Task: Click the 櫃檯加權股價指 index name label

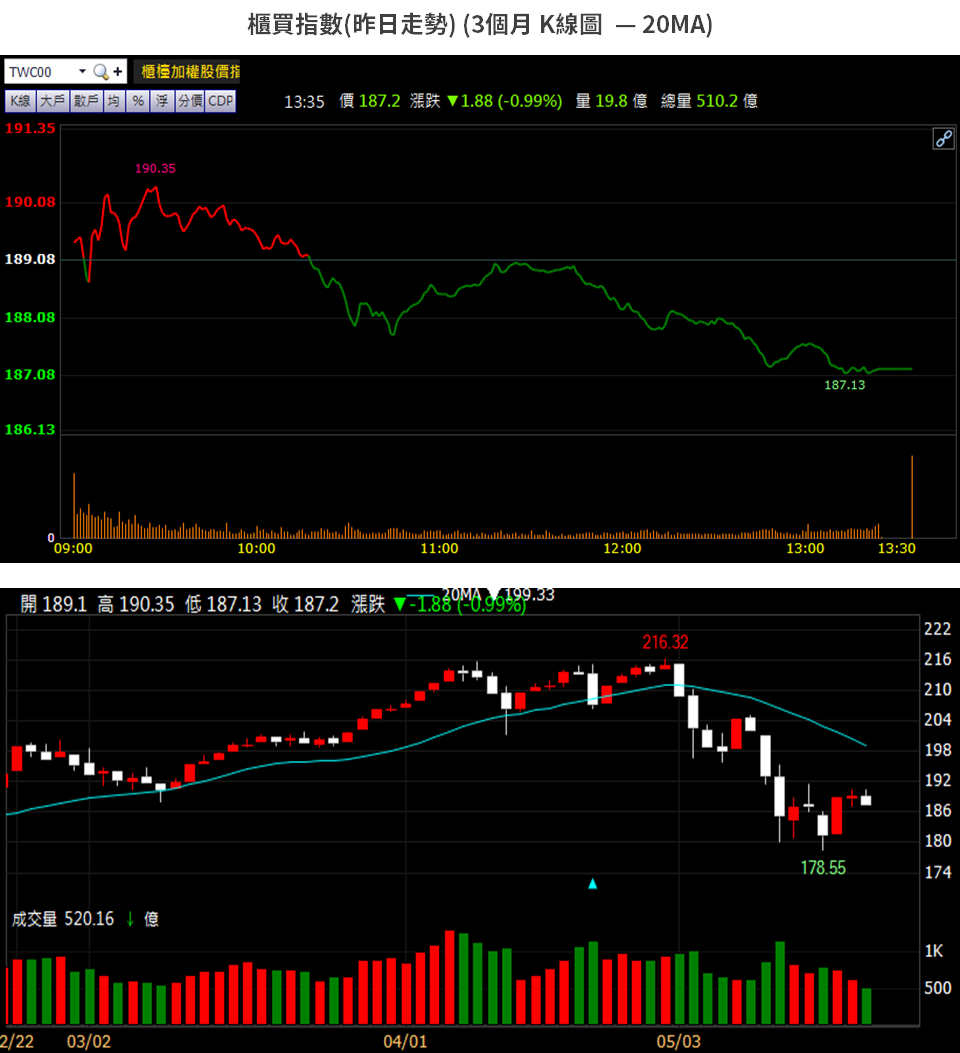Action: (191, 72)
